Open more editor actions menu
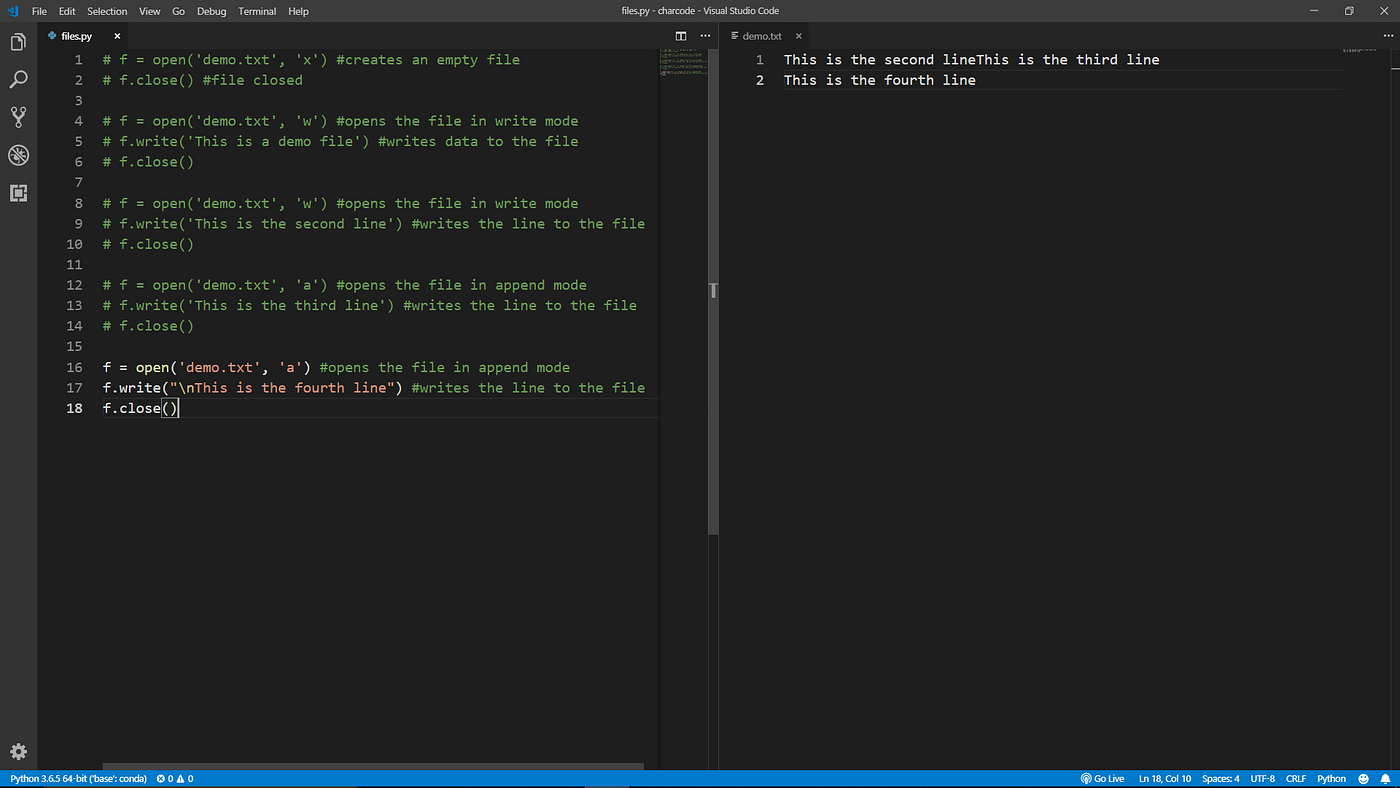This screenshot has height=788, width=1400. [705, 35]
